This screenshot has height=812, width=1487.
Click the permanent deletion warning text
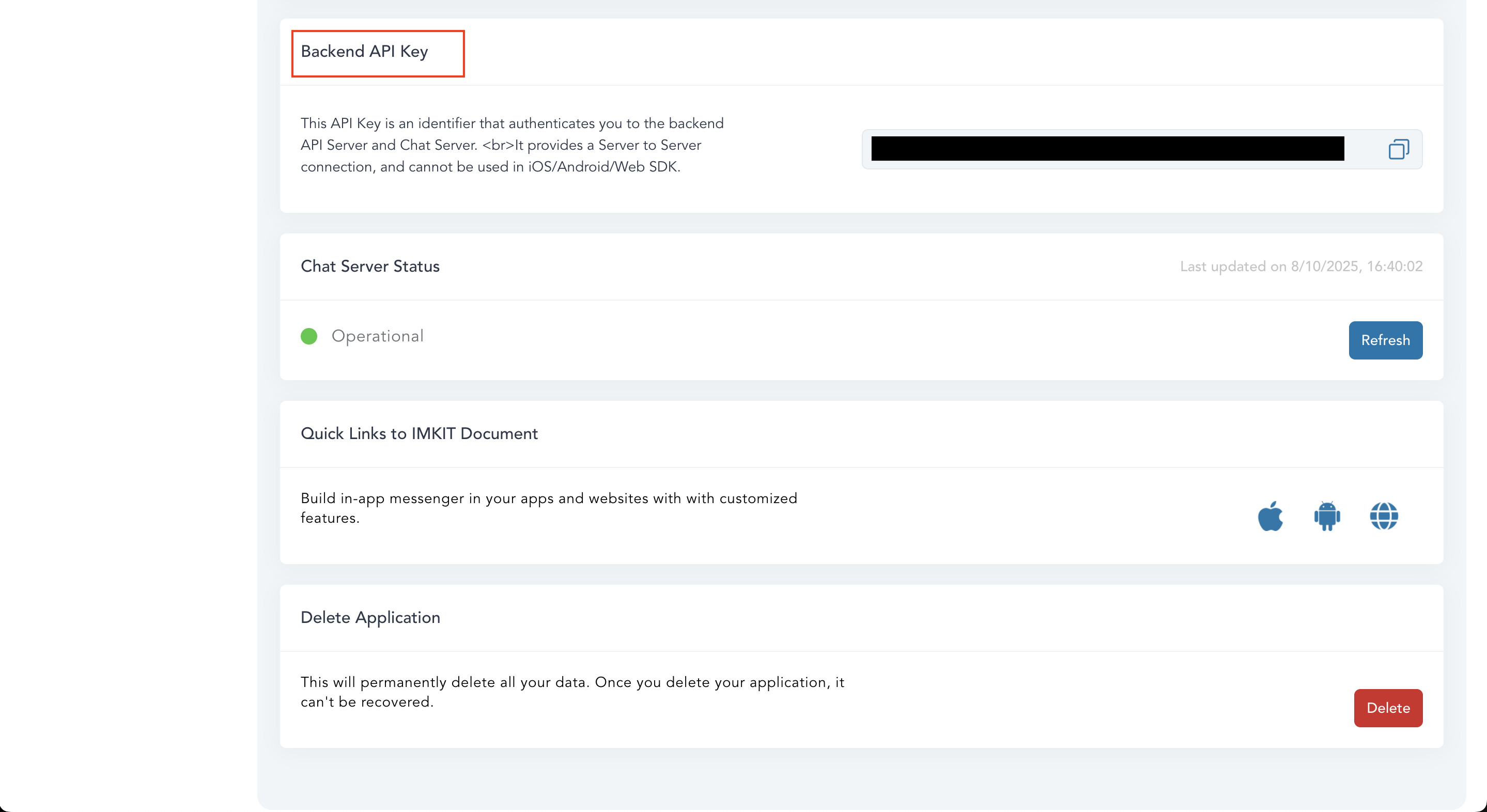tap(571, 692)
